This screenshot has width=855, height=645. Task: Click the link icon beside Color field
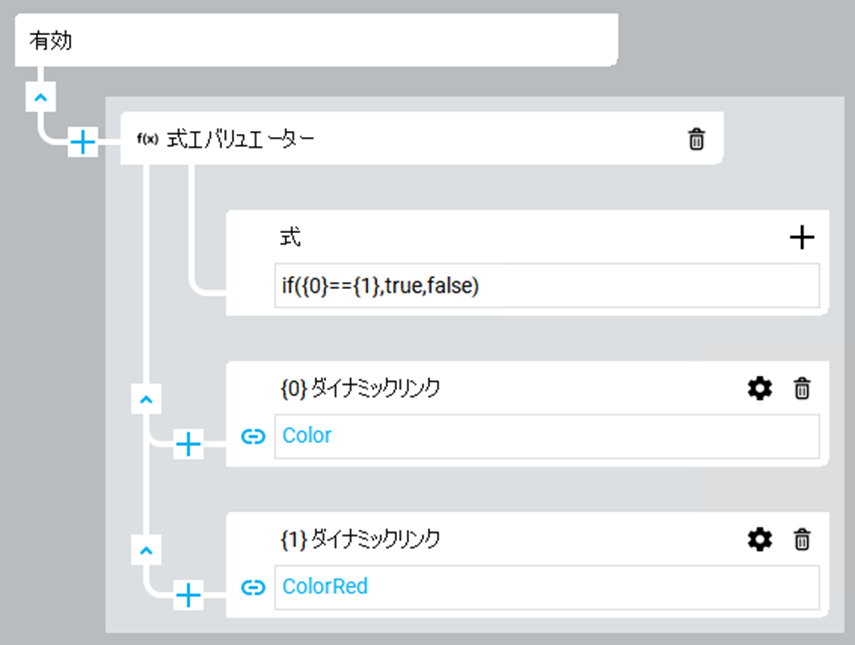click(x=253, y=436)
